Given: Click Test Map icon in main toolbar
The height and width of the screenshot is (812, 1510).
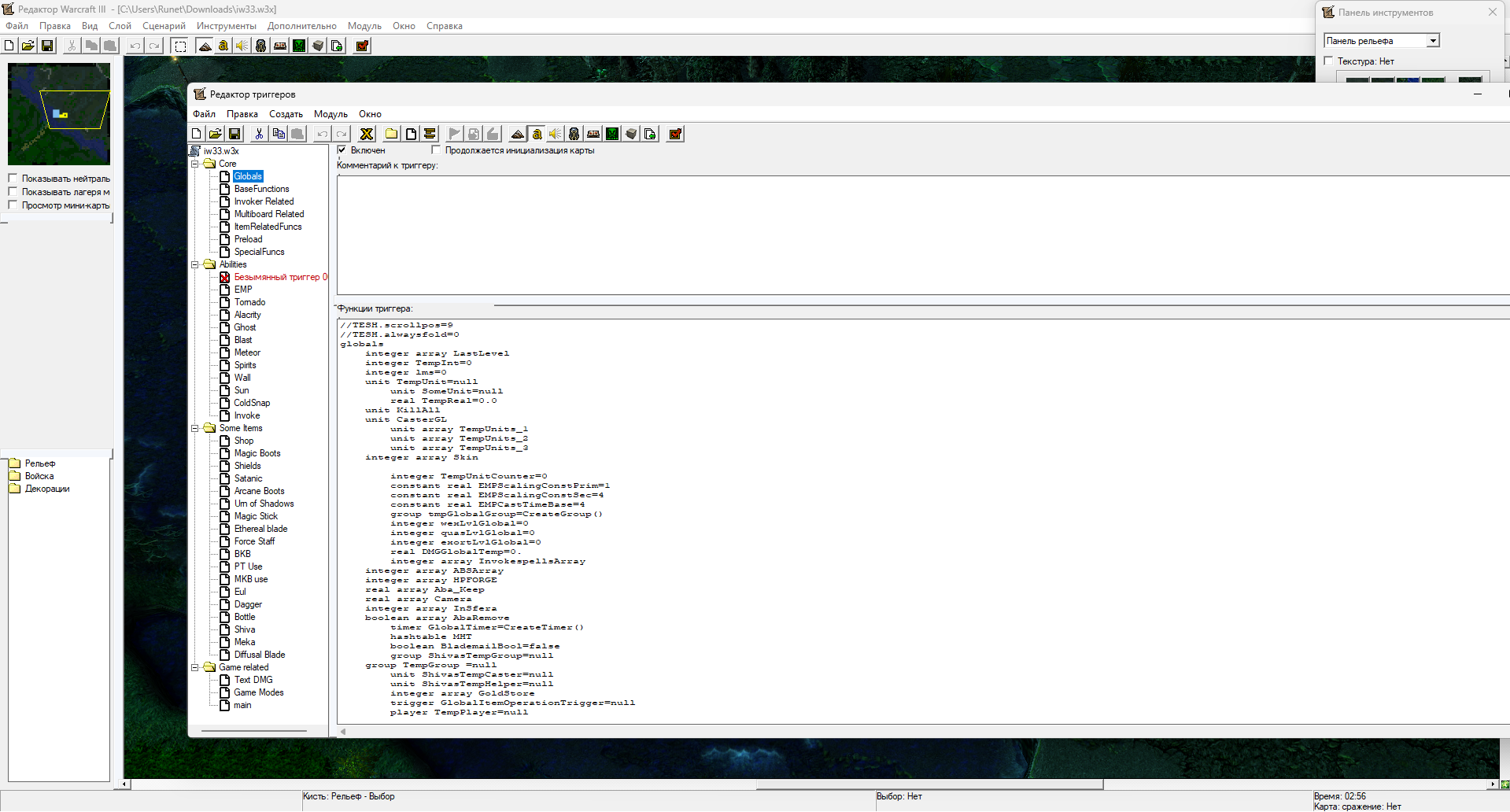Looking at the screenshot, I should tap(362, 46).
